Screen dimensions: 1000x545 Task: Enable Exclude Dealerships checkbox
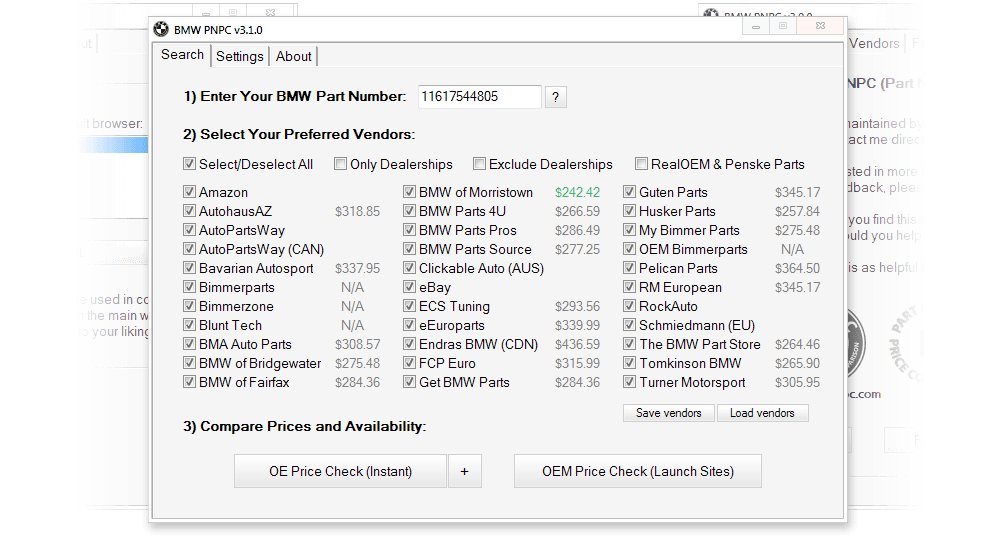[x=479, y=164]
